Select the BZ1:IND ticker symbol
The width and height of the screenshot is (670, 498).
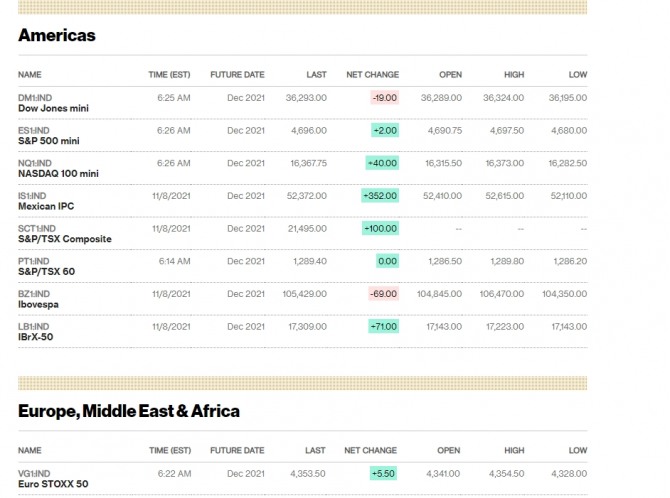tap(33, 294)
